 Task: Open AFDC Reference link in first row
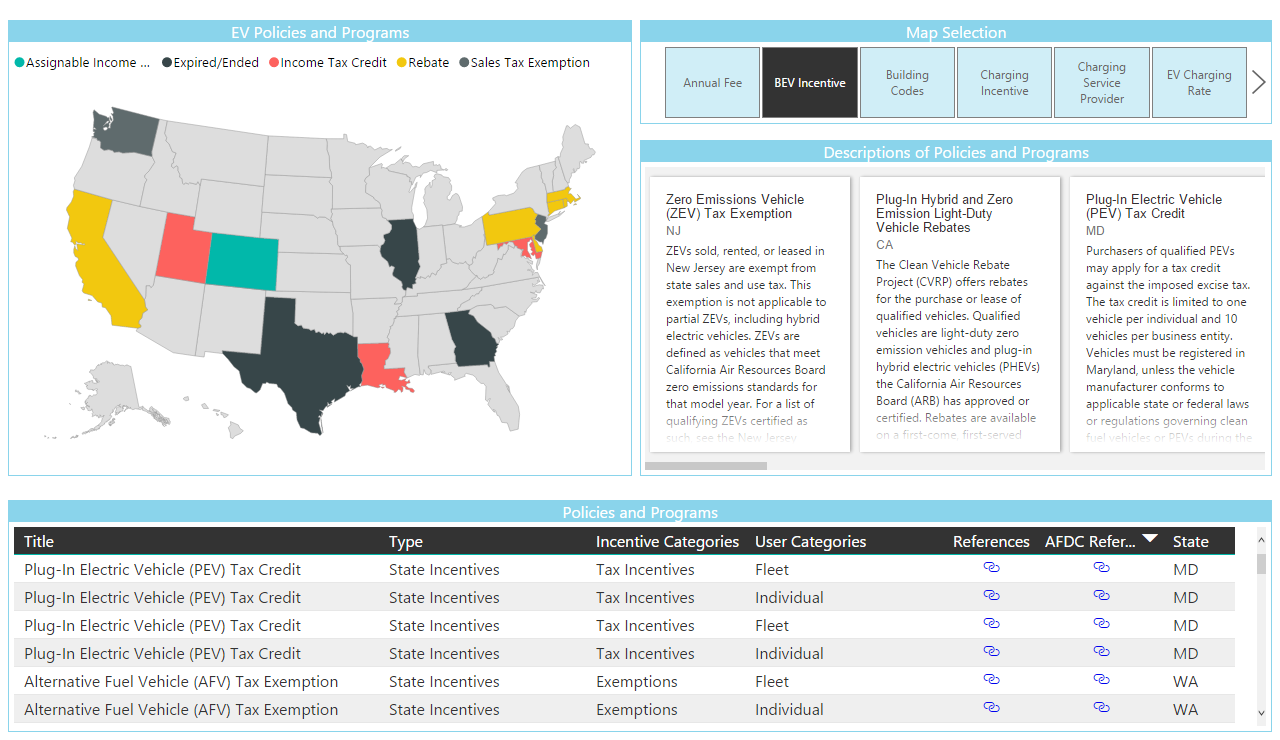[x=1101, y=568]
